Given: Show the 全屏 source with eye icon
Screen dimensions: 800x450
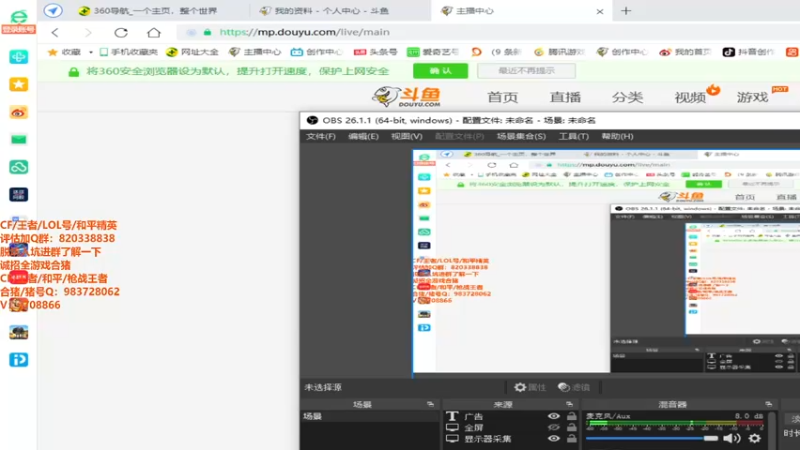Looking at the screenshot, I should coord(554,427).
